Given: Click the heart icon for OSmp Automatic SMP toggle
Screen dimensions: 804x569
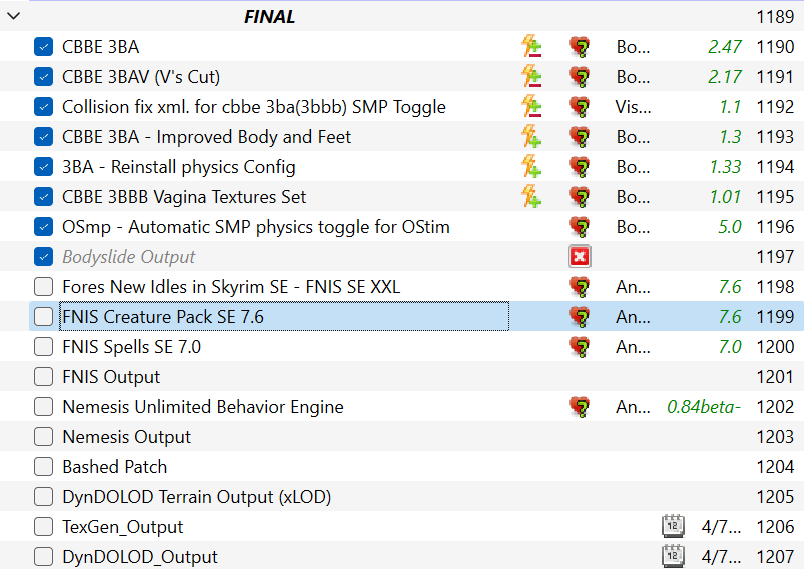Looking at the screenshot, I should click(580, 227).
